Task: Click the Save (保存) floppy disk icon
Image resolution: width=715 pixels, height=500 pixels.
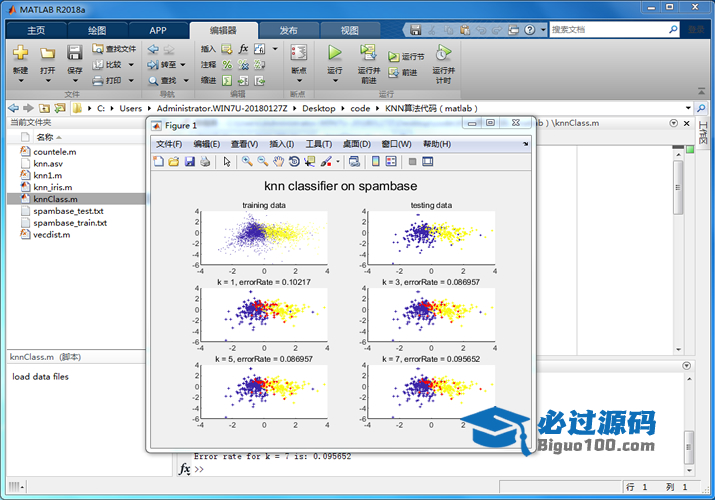Action: pos(74,53)
